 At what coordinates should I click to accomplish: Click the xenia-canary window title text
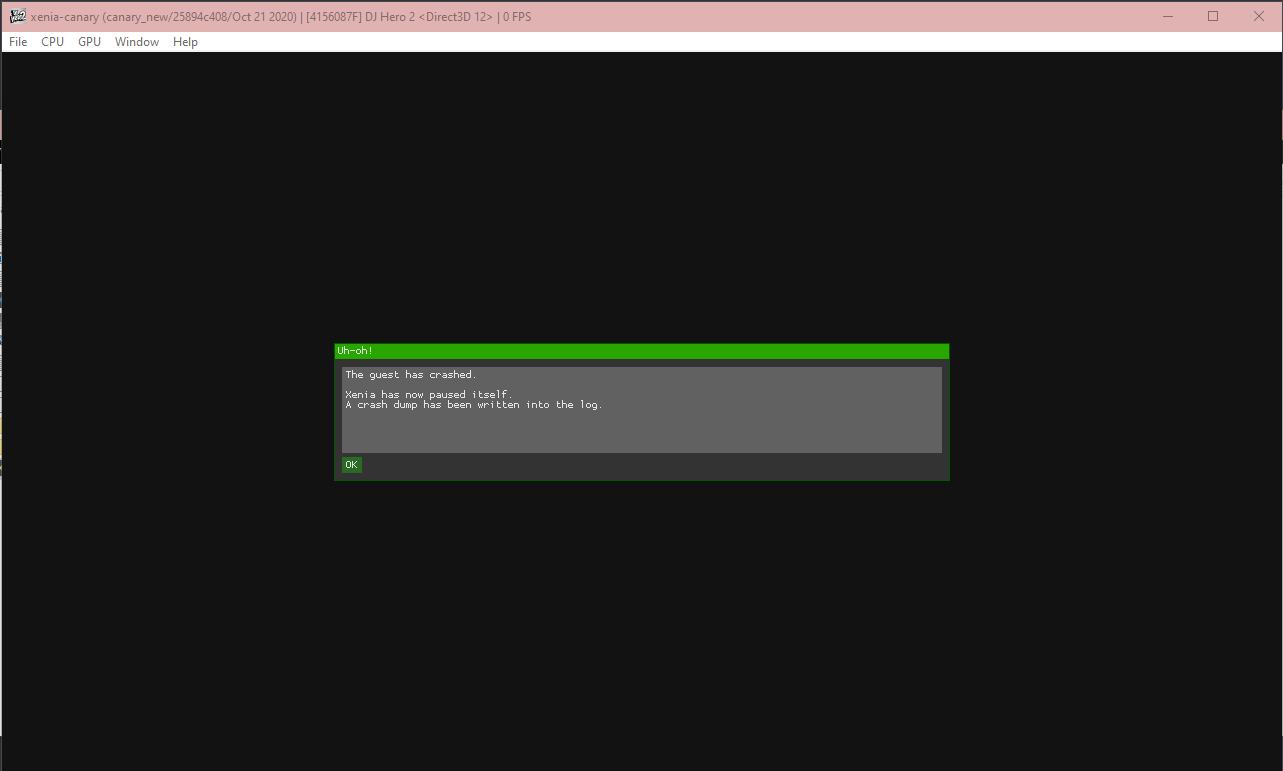tap(281, 17)
